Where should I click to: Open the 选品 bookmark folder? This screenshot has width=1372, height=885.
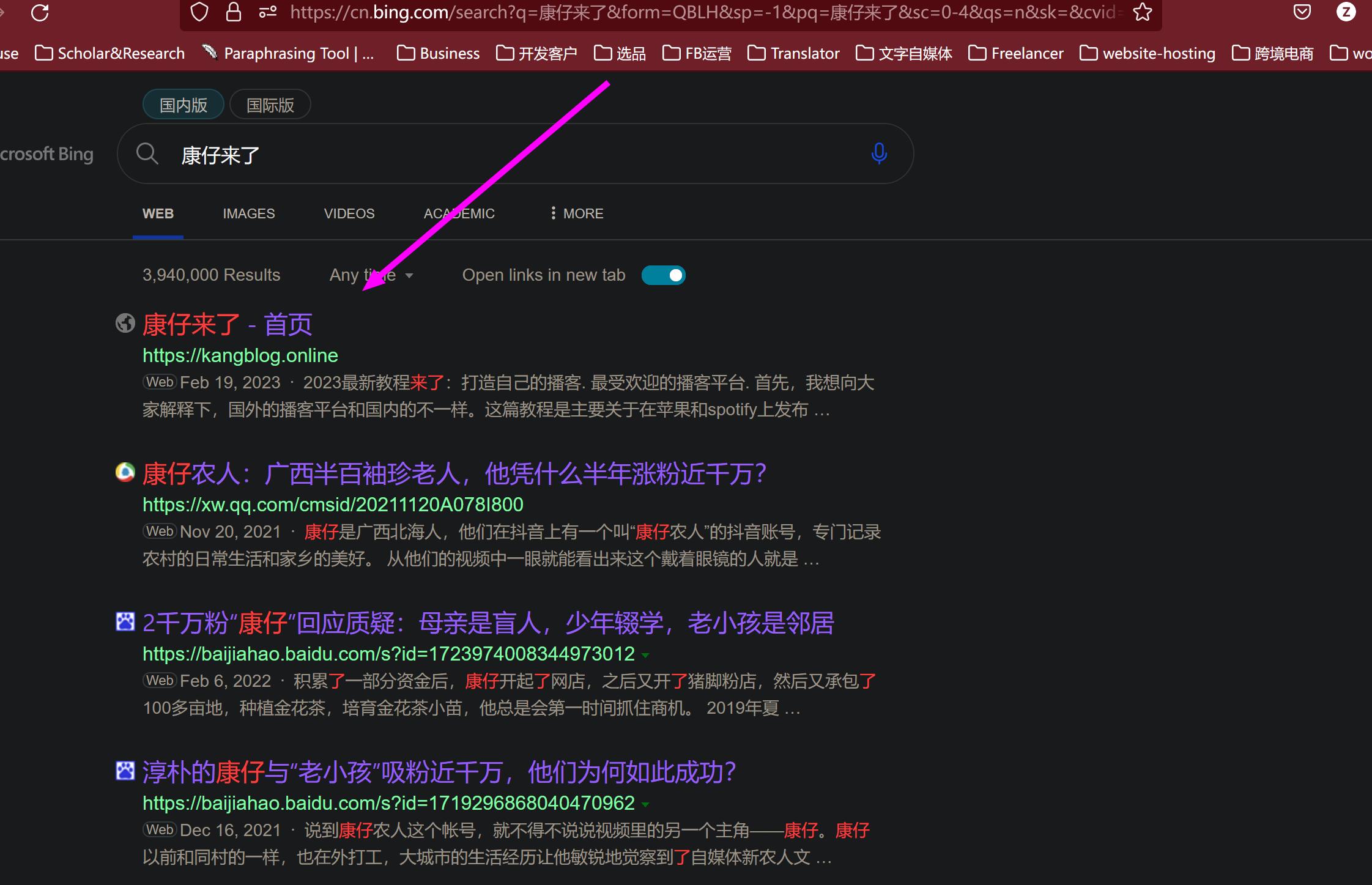coord(620,54)
